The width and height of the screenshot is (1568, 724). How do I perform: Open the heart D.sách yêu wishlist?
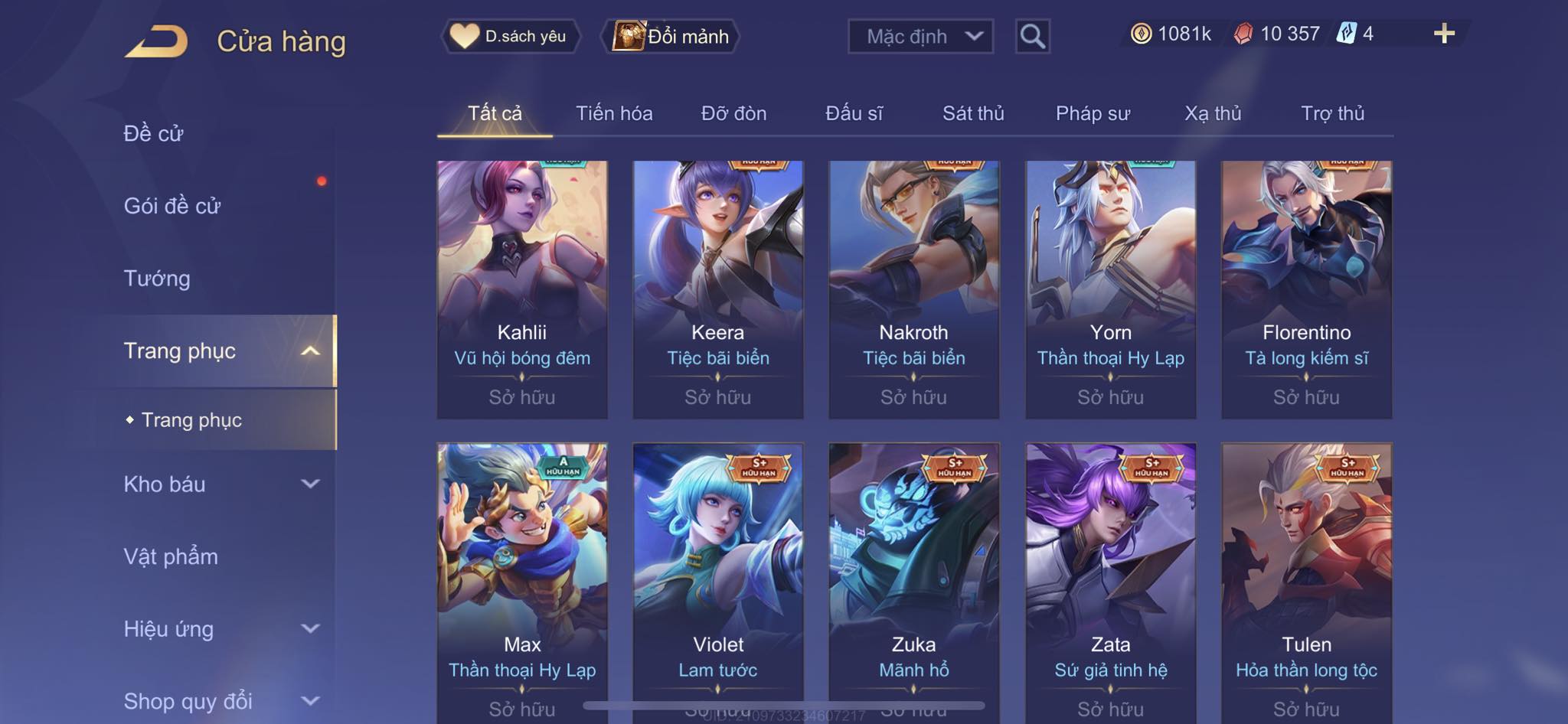510,36
